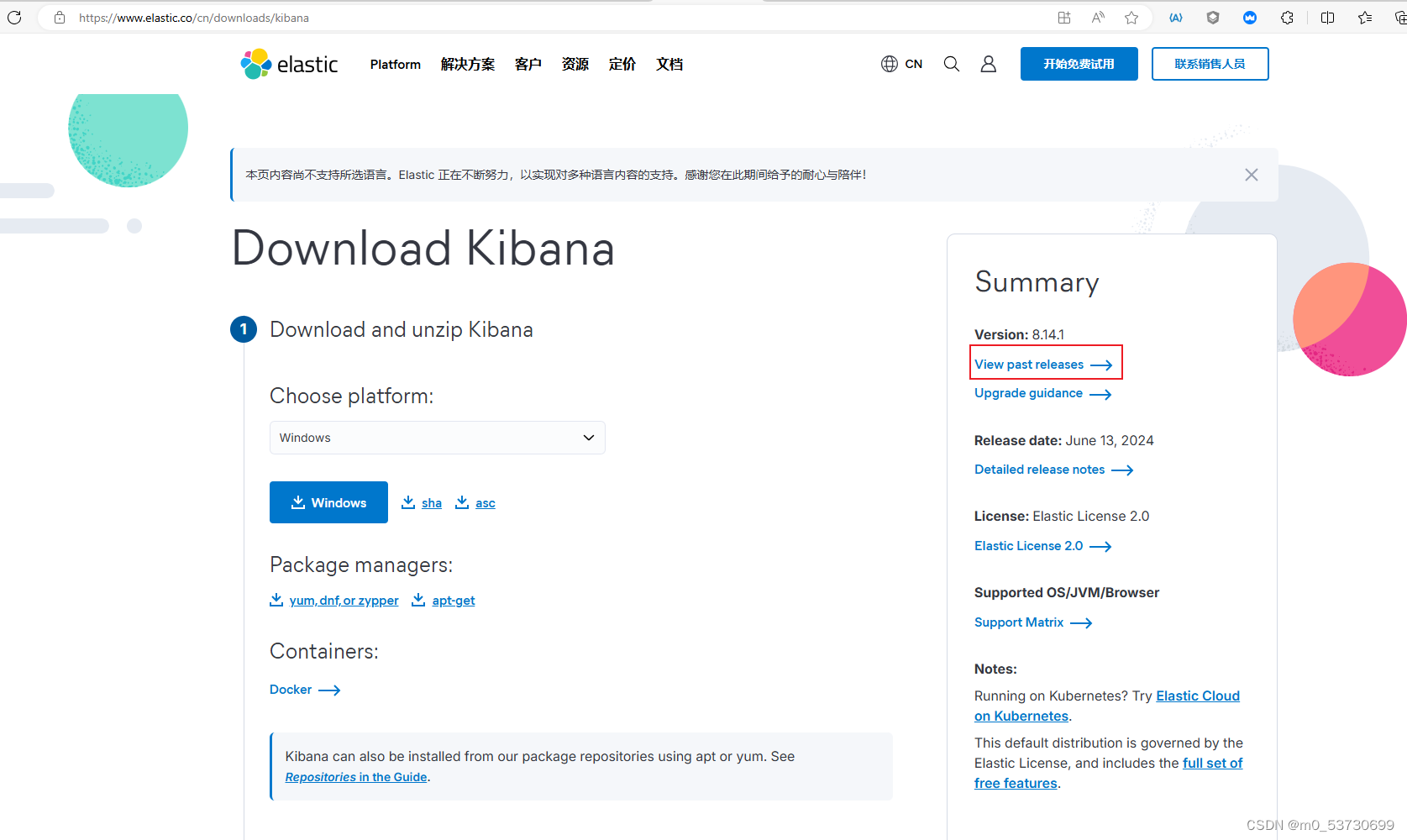This screenshot has width=1407, height=840.
Task: Open the user account icon
Action: (988, 63)
